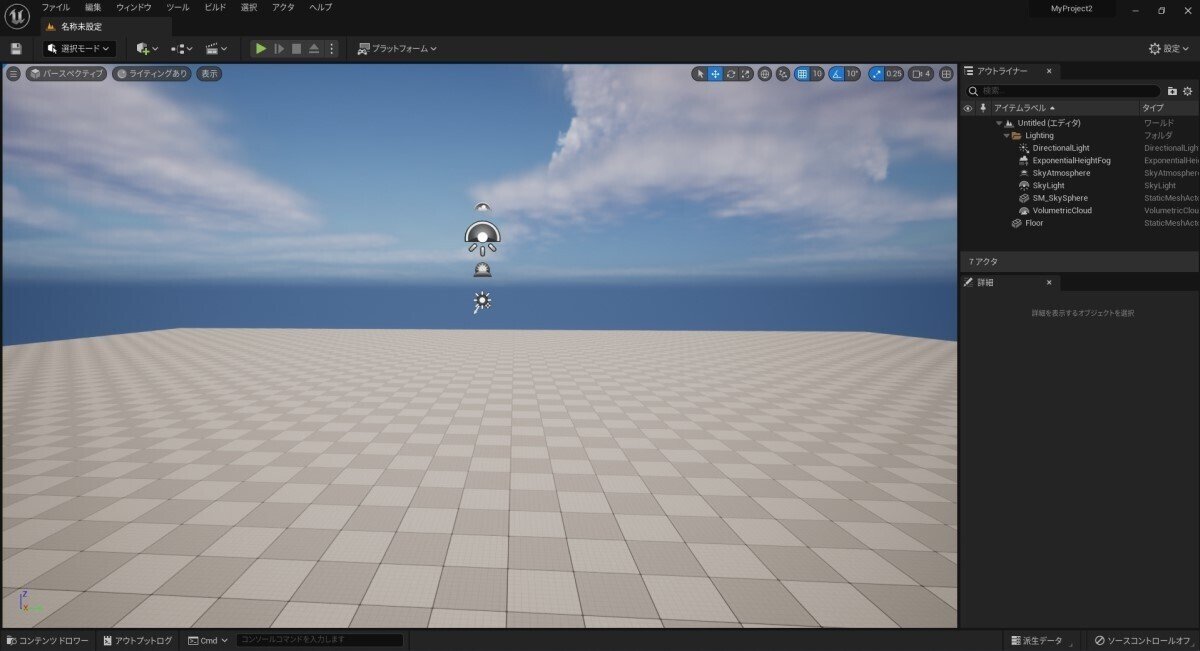Screen dimensions: 1200x651
Task: Click the console command input field
Action: point(320,640)
